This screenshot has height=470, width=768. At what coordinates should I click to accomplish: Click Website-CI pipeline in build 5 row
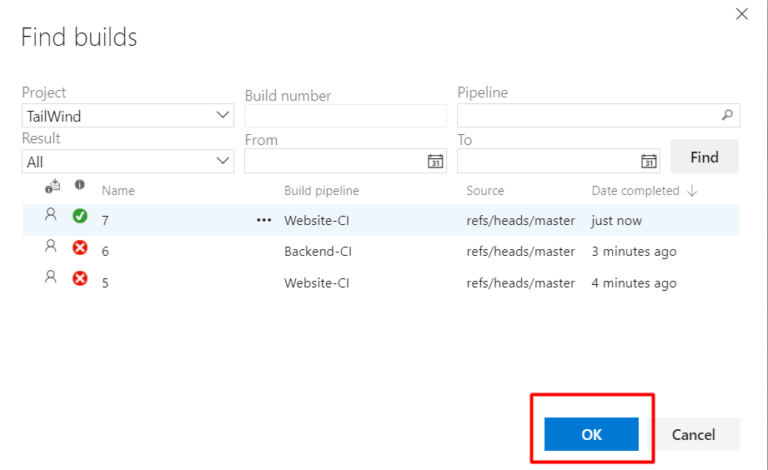[x=317, y=283]
